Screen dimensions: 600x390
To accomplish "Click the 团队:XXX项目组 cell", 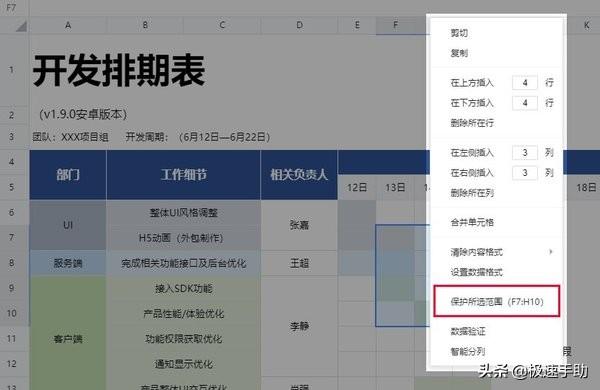I will (x=70, y=137).
